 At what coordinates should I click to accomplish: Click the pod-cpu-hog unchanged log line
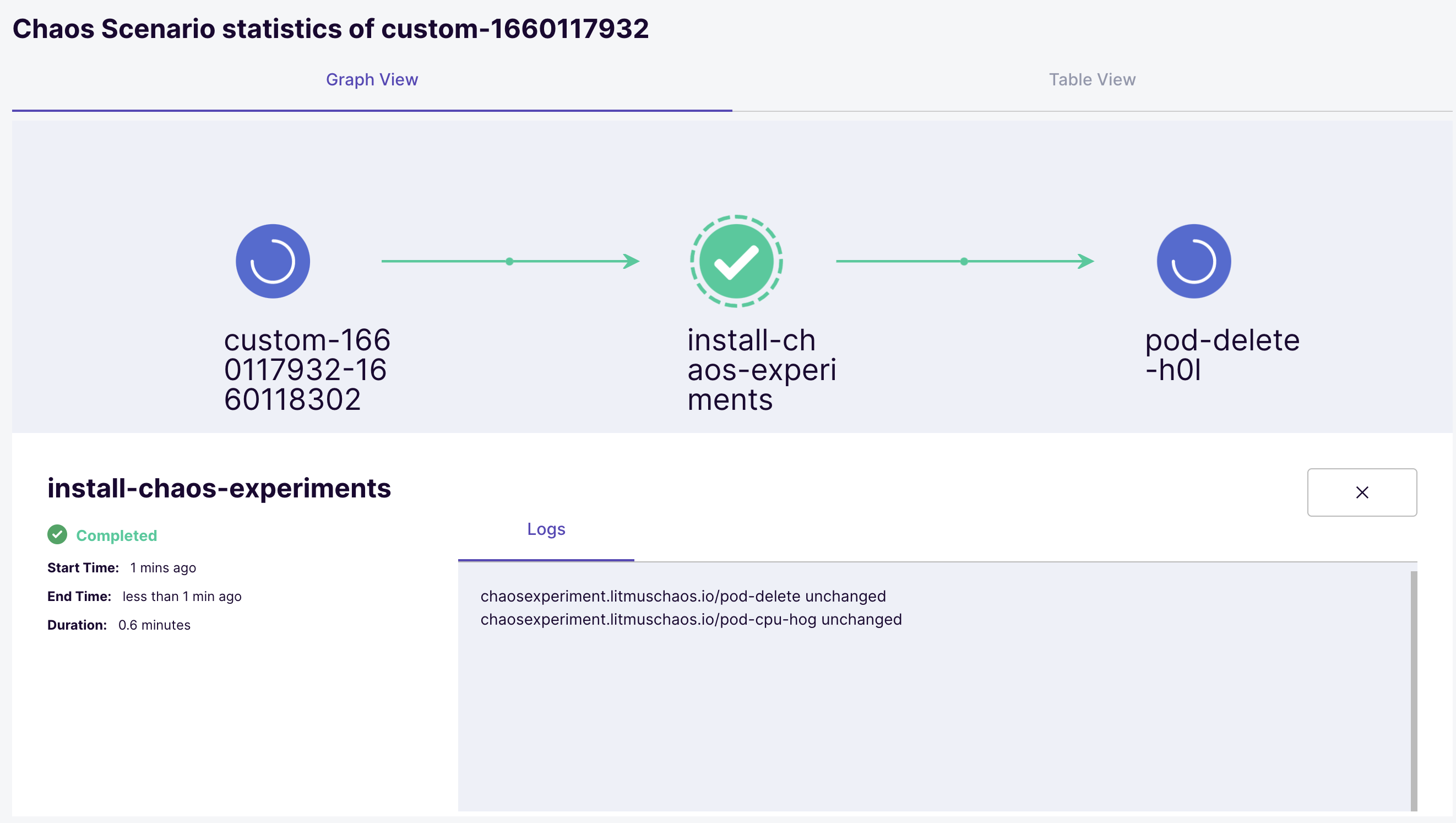[691, 619]
